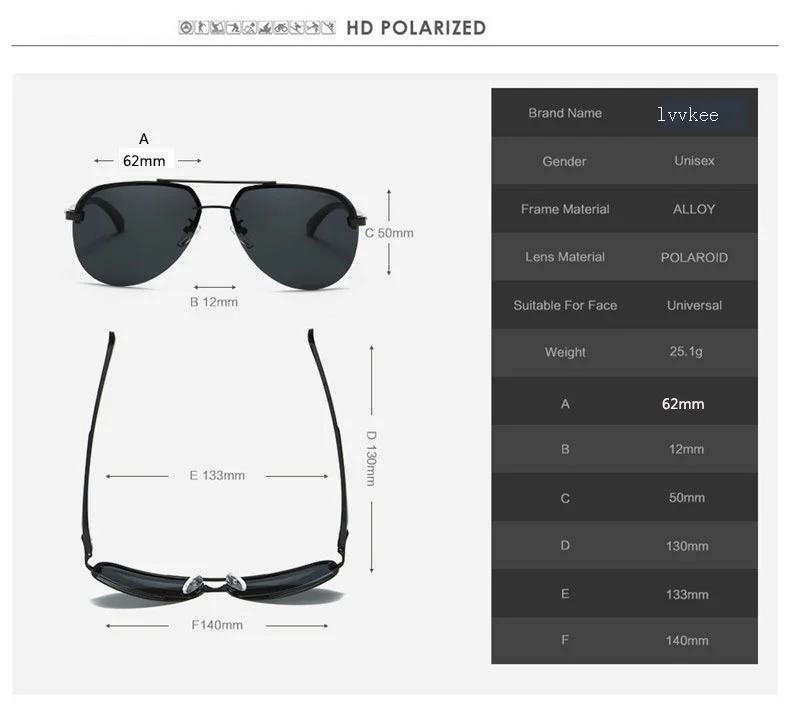Viewport: 790px width, 706px height.
Task: Click the POLAROID lens material value
Action: click(694, 258)
